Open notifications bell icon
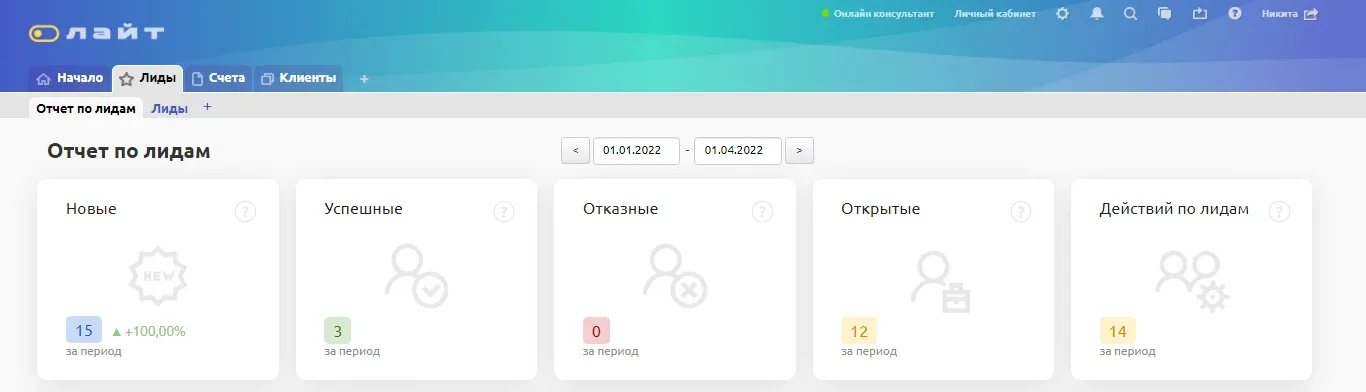Screen dimensions: 1366x392 click(x=1096, y=14)
